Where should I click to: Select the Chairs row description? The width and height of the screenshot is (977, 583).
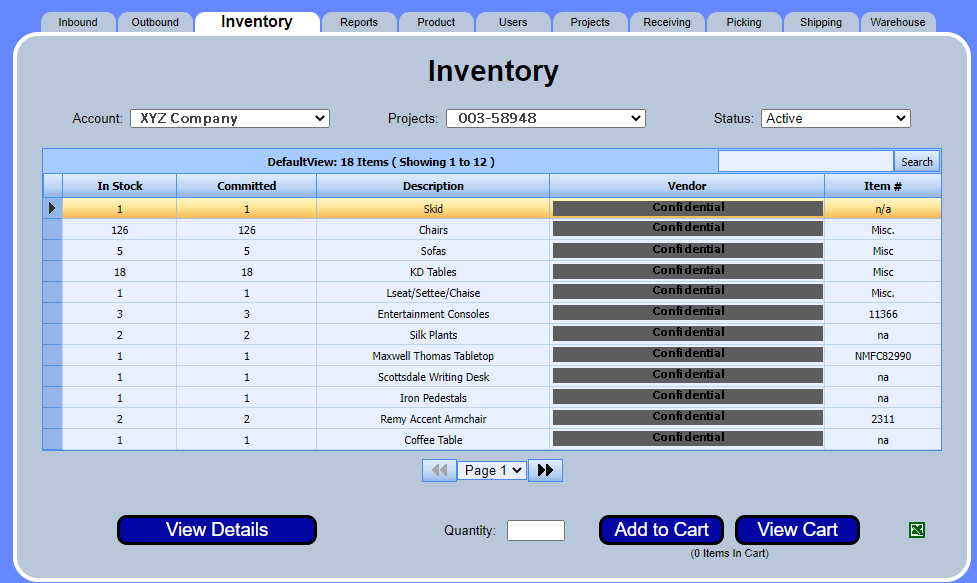[433, 230]
